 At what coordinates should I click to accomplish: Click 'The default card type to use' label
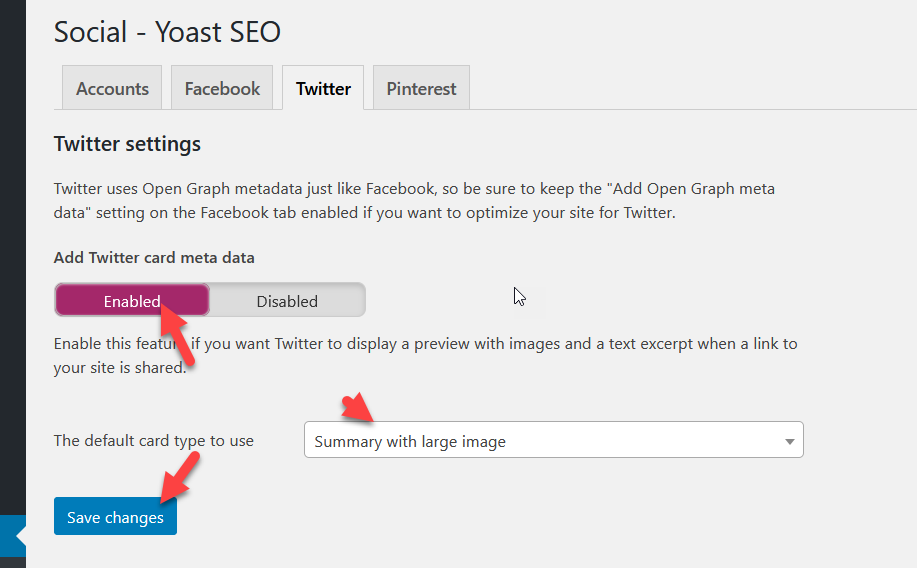click(154, 440)
